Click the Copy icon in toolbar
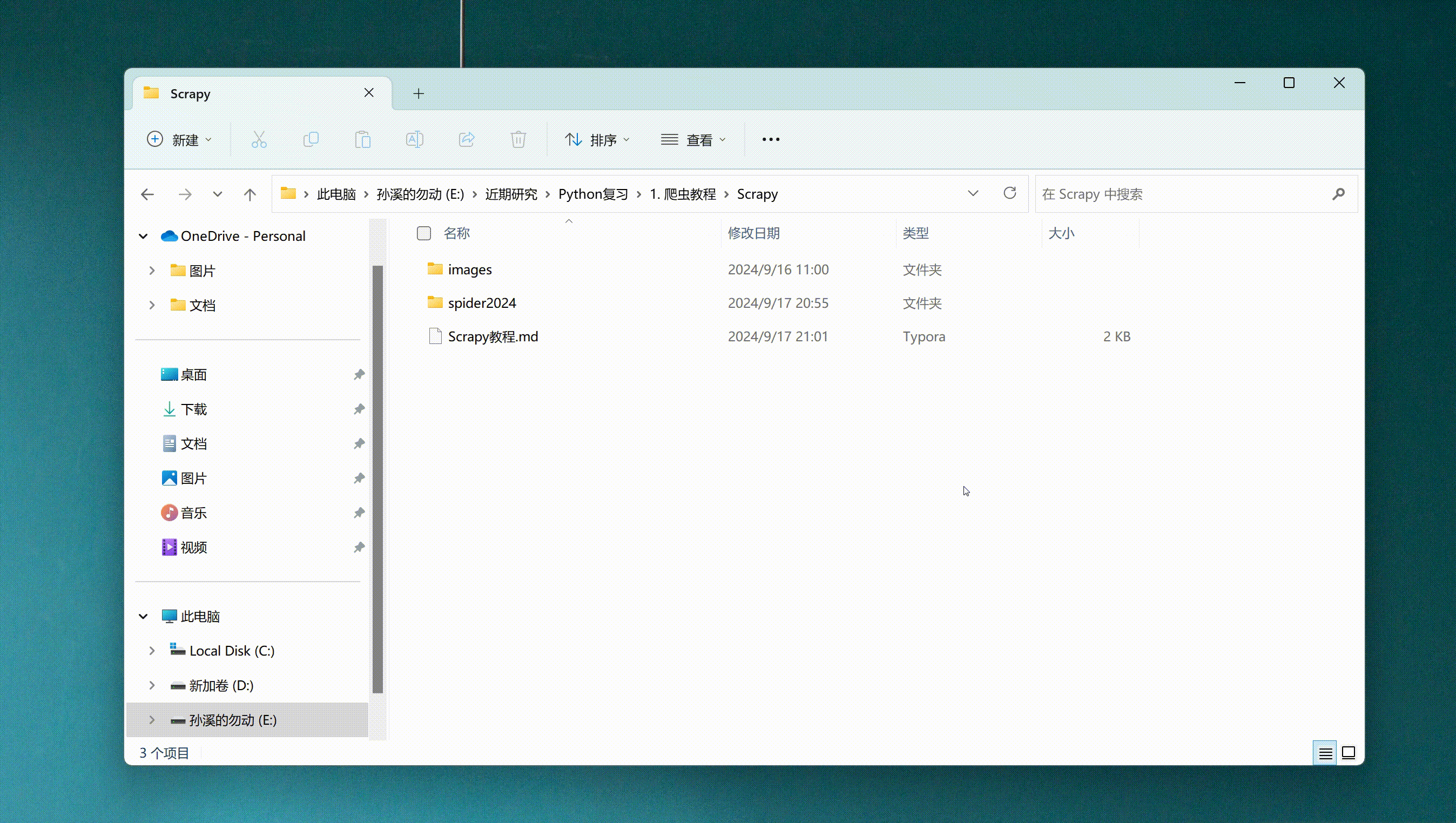This screenshot has width=1456, height=823. pos(311,140)
